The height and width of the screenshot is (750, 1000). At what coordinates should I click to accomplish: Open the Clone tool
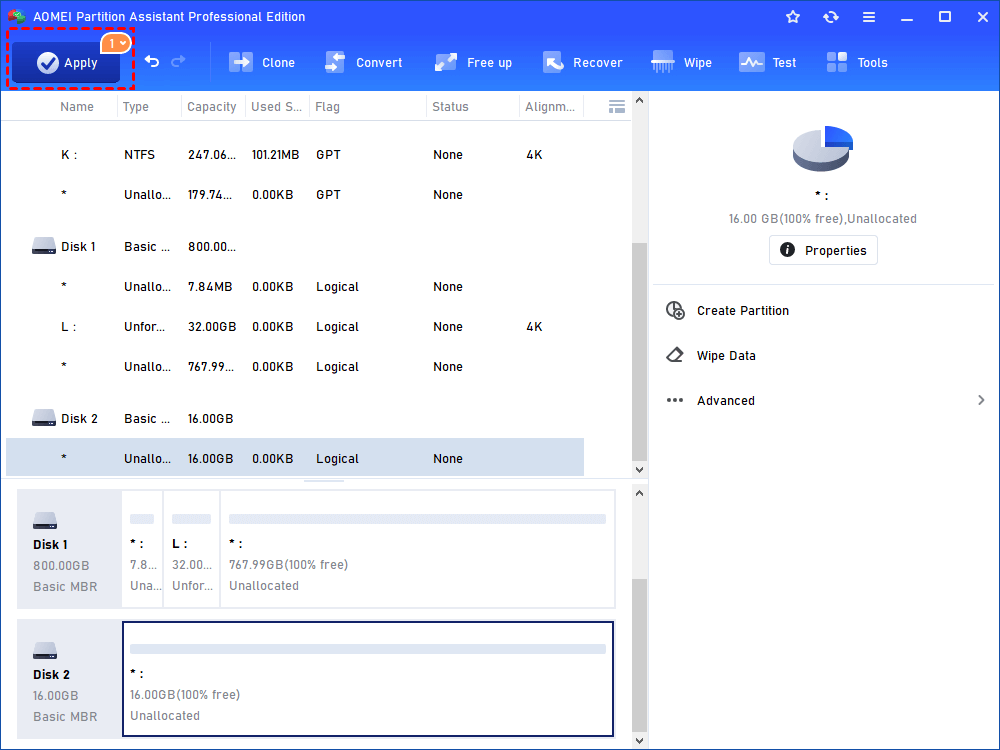[262, 62]
